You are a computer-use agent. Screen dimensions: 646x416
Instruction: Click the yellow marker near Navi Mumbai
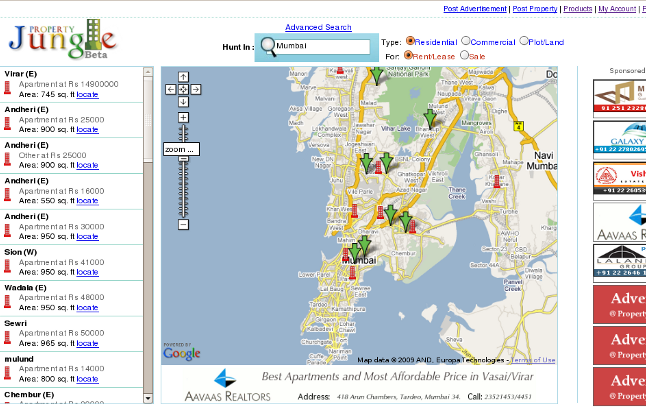(x=518, y=126)
